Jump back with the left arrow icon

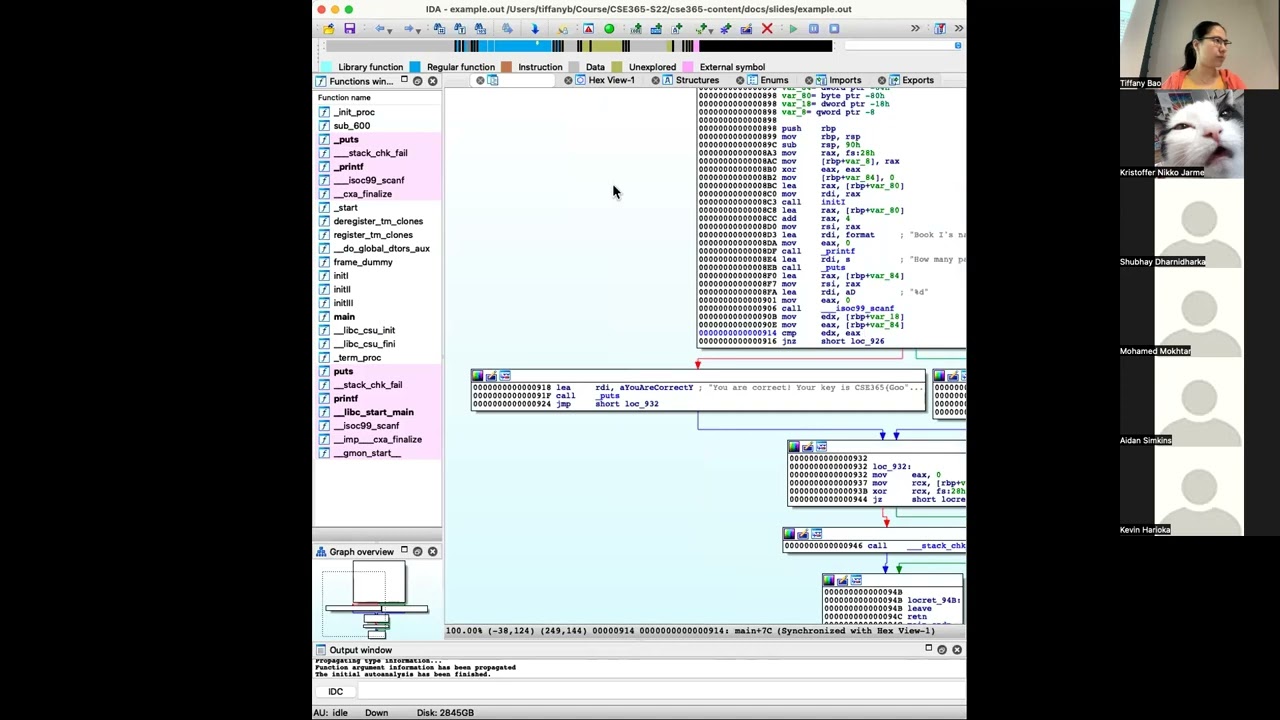click(380, 29)
